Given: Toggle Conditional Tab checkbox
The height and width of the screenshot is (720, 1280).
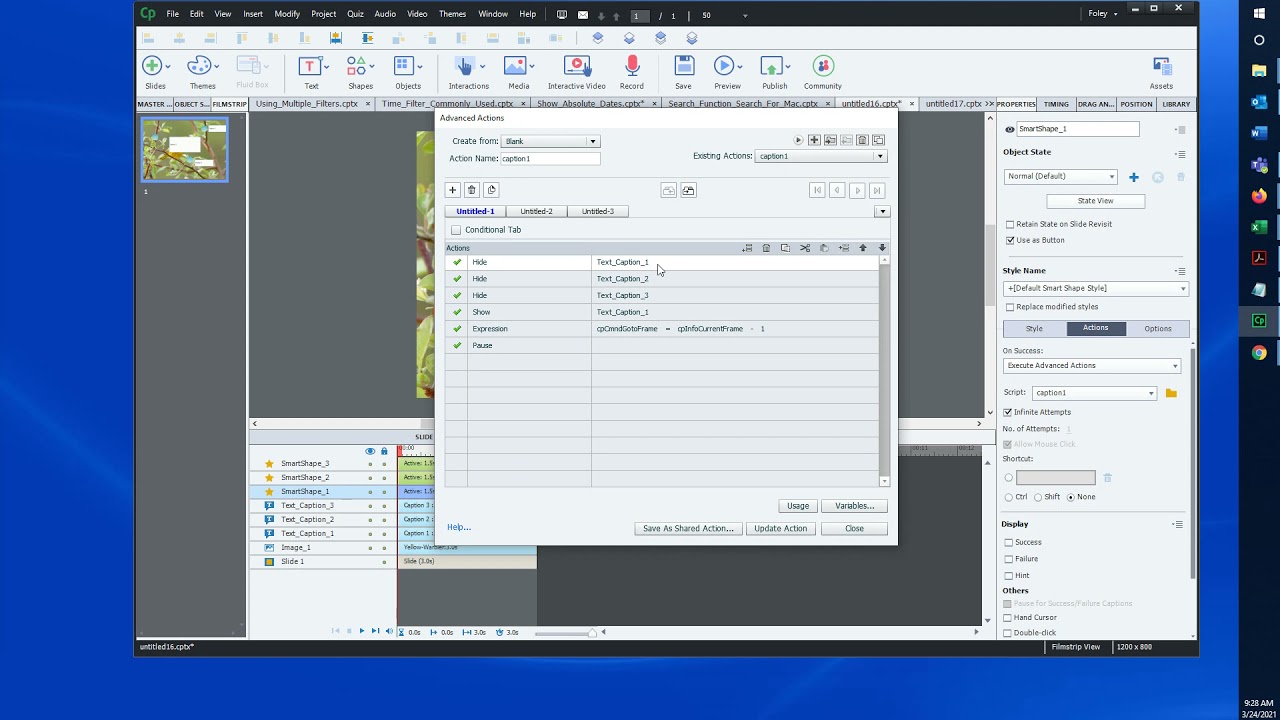Looking at the screenshot, I should tap(456, 230).
